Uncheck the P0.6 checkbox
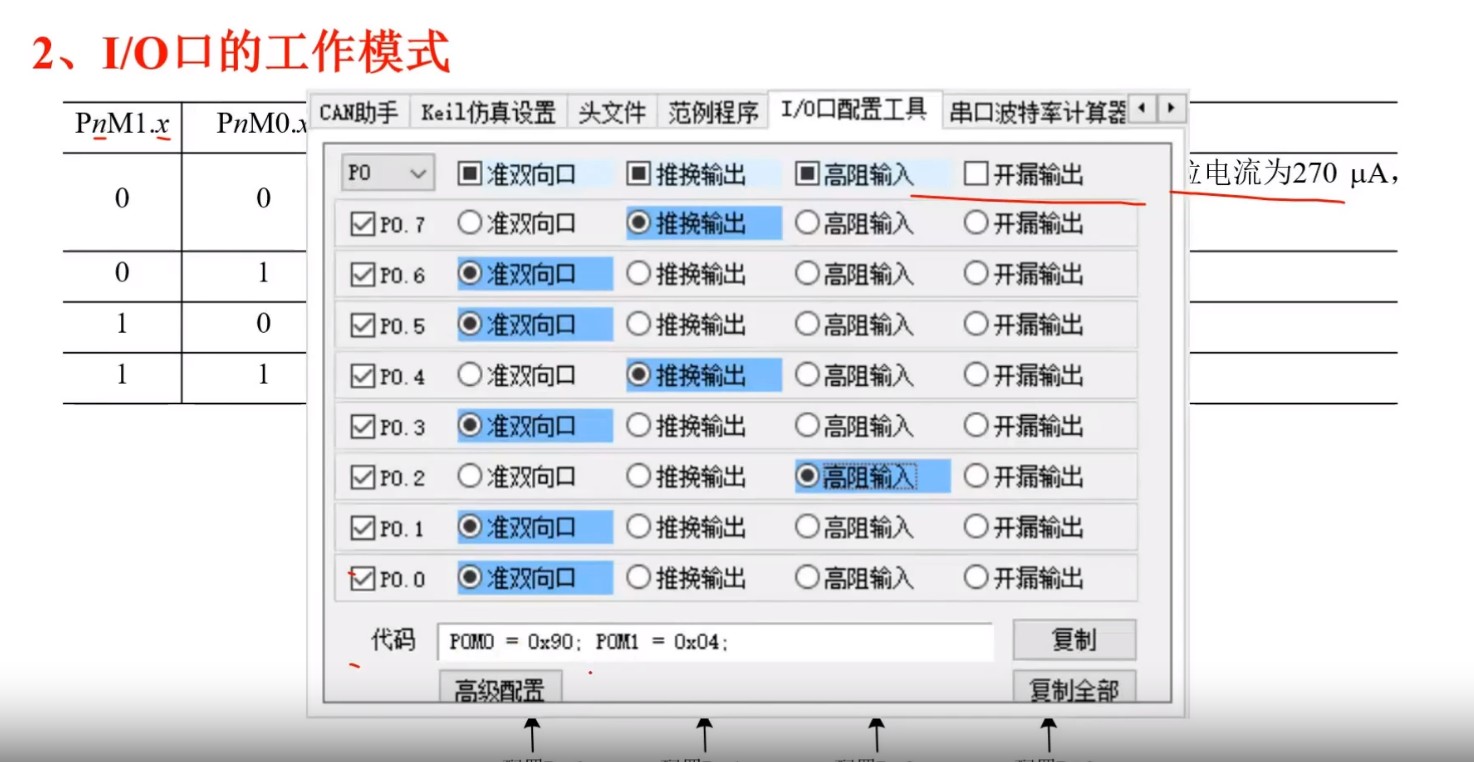1474x762 pixels. click(362, 275)
